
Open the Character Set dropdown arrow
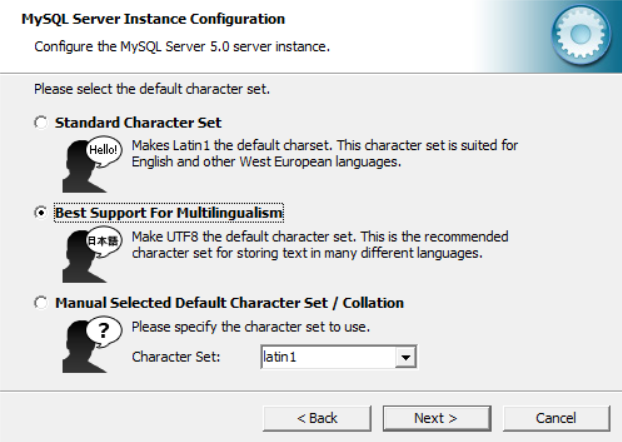pos(405,357)
